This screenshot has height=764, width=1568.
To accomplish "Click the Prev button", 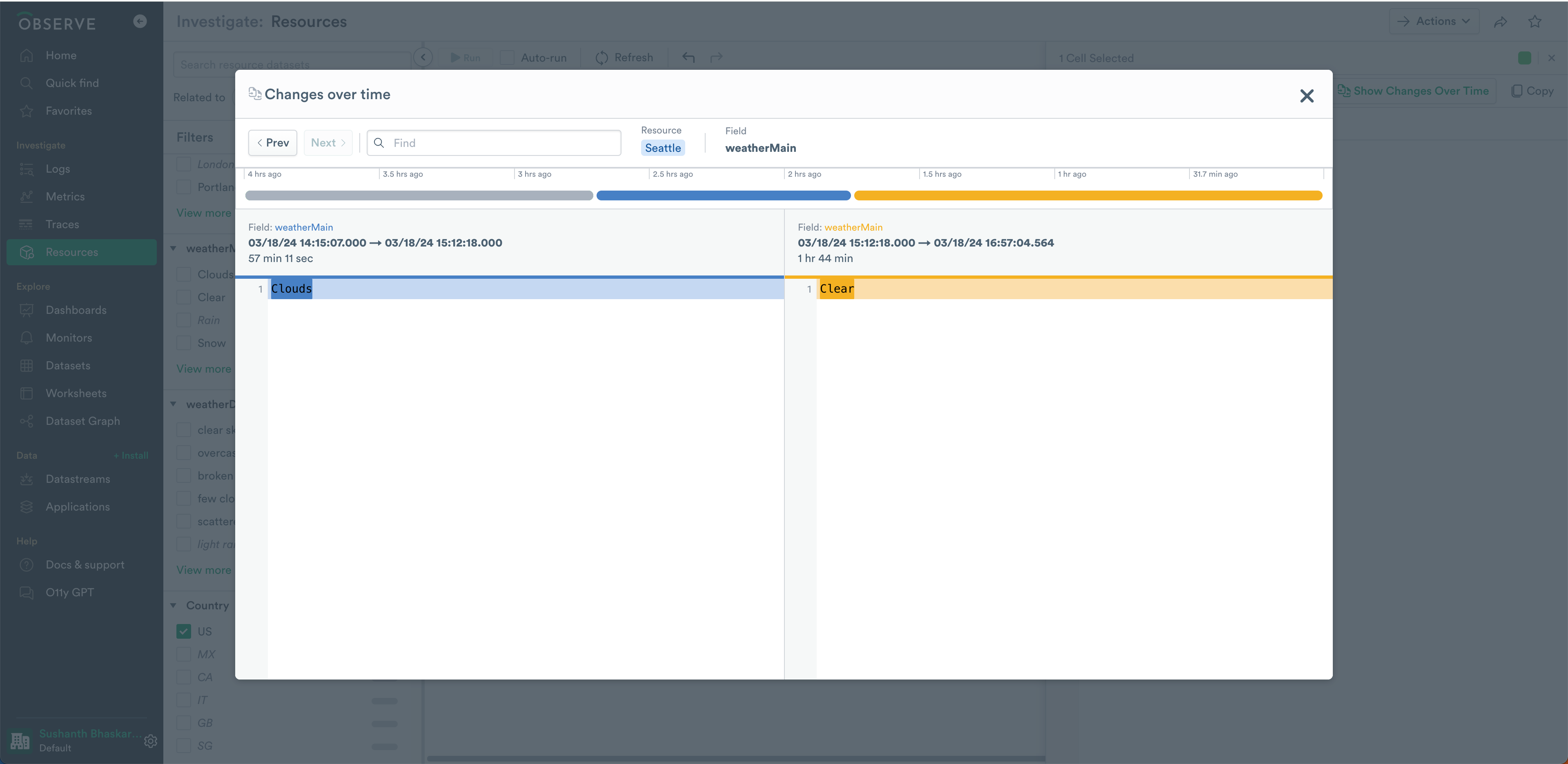I will (x=273, y=143).
